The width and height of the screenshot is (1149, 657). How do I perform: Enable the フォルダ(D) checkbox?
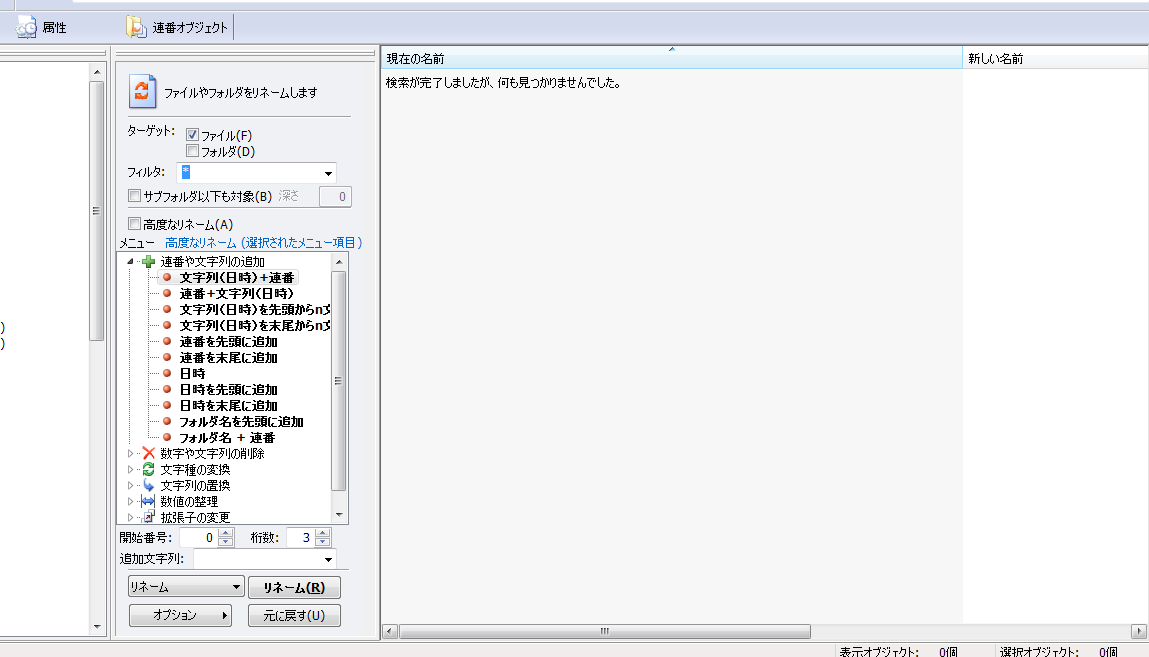coord(190,150)
